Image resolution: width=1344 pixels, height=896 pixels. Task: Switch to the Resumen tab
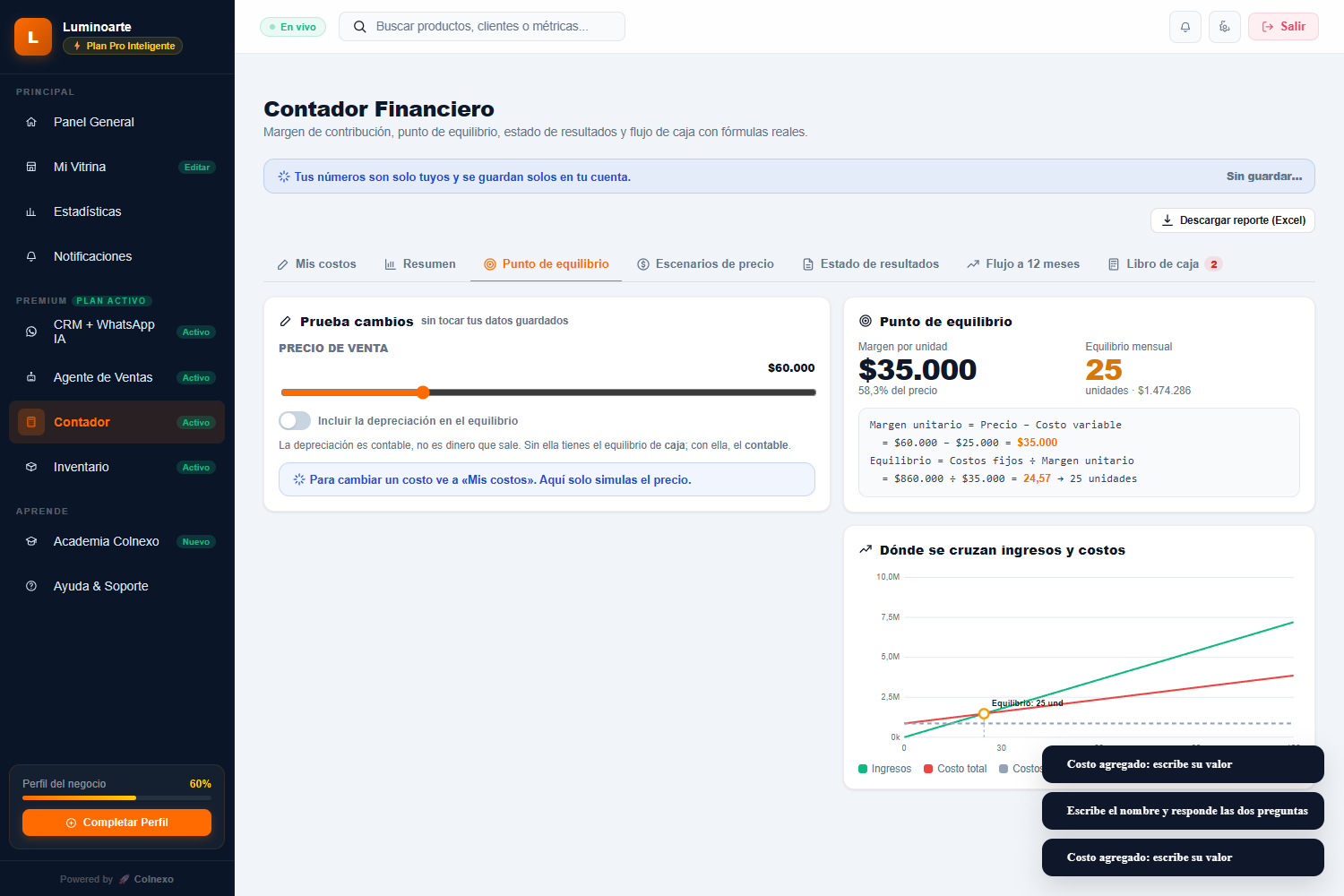pyautogui.click(x=420, y=264)
